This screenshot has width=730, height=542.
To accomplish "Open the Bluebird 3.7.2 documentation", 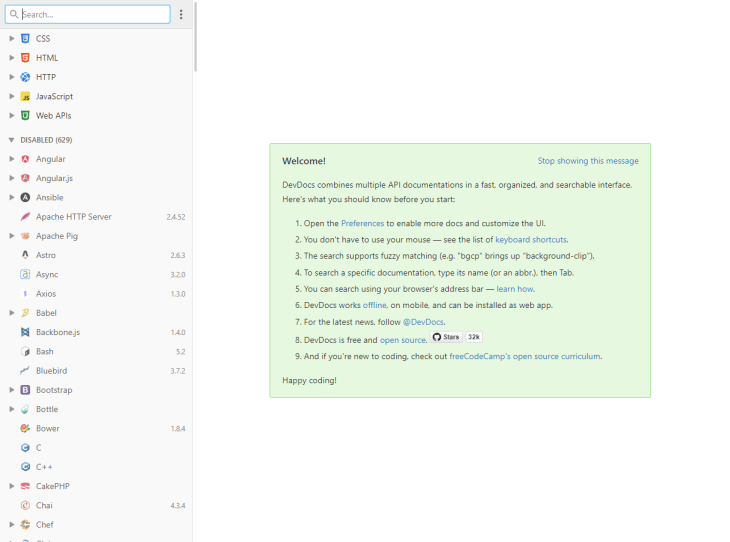I will [52, 371].
